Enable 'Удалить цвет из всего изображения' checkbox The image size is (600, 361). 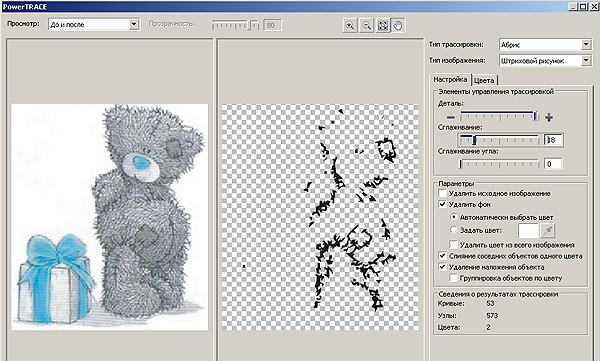click(453, 244)
